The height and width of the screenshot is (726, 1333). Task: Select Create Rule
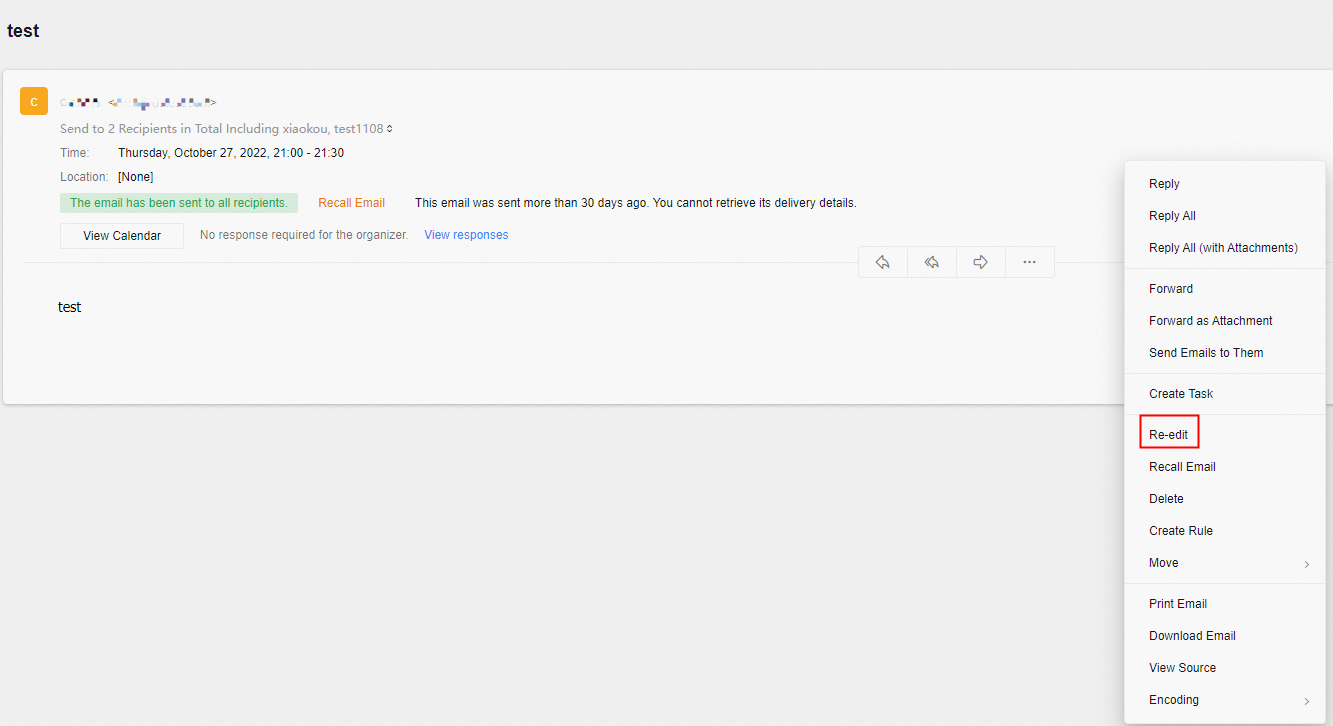click(1179, 530)
